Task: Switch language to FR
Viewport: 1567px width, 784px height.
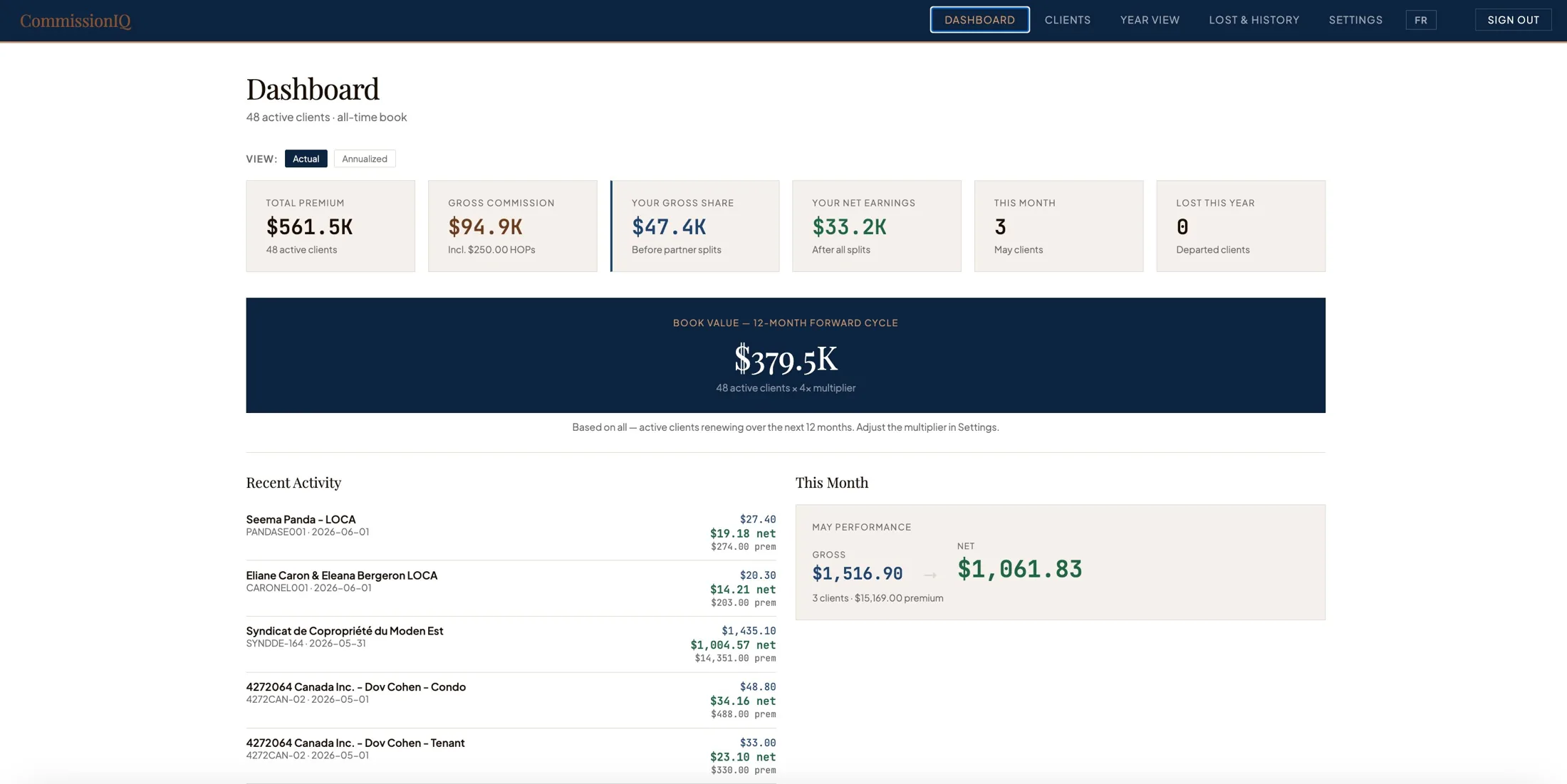Action: (x=1421, y=20)
